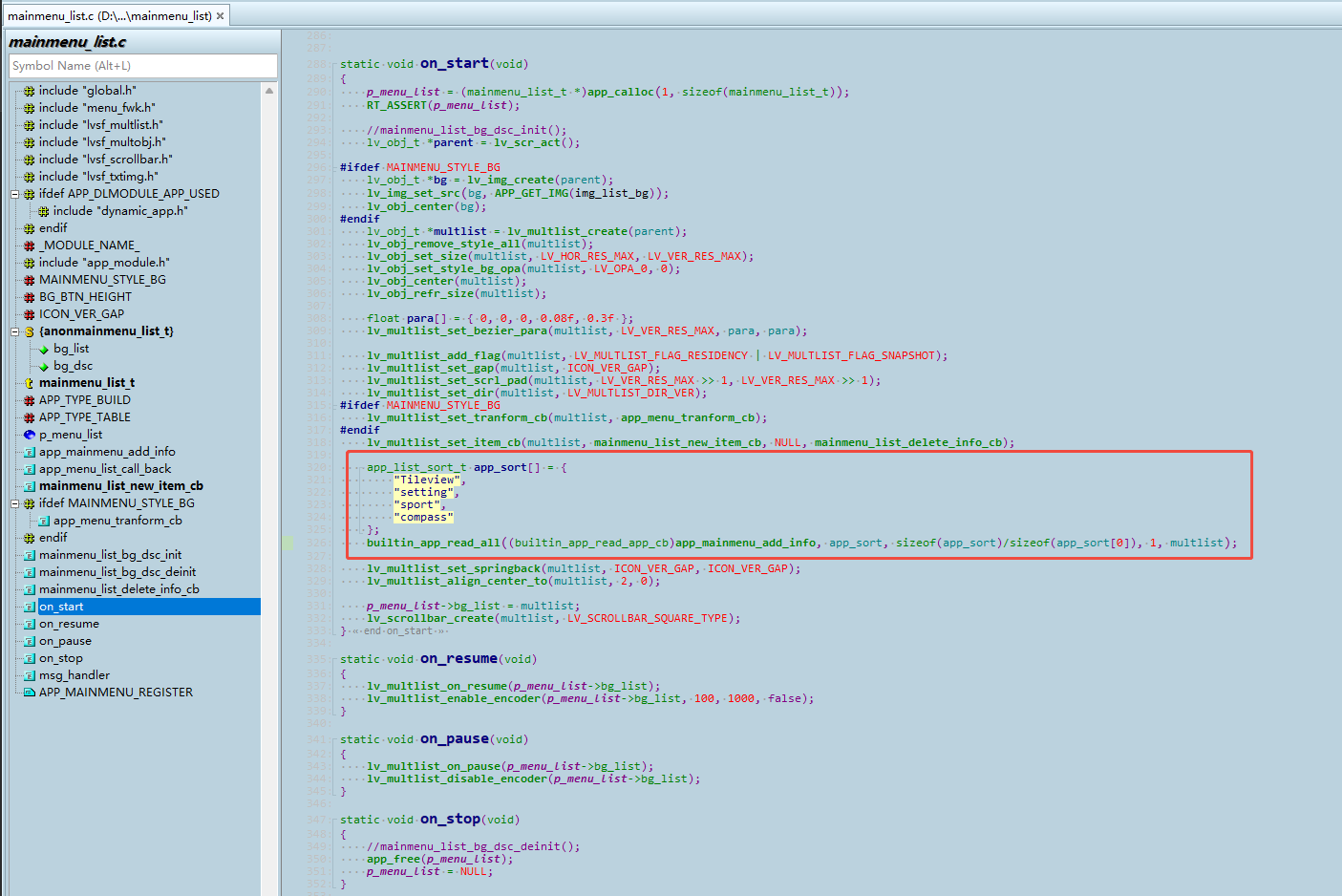Click lv_scrollbar_create call in code
1342x896 pixels.
(x=430, y=618)
